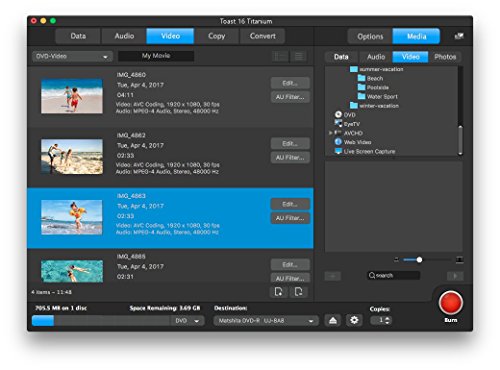The height and width of the screenshot is (370, 500).
Task: Click Edit button for IMG_4865
Action: [290, 265]
